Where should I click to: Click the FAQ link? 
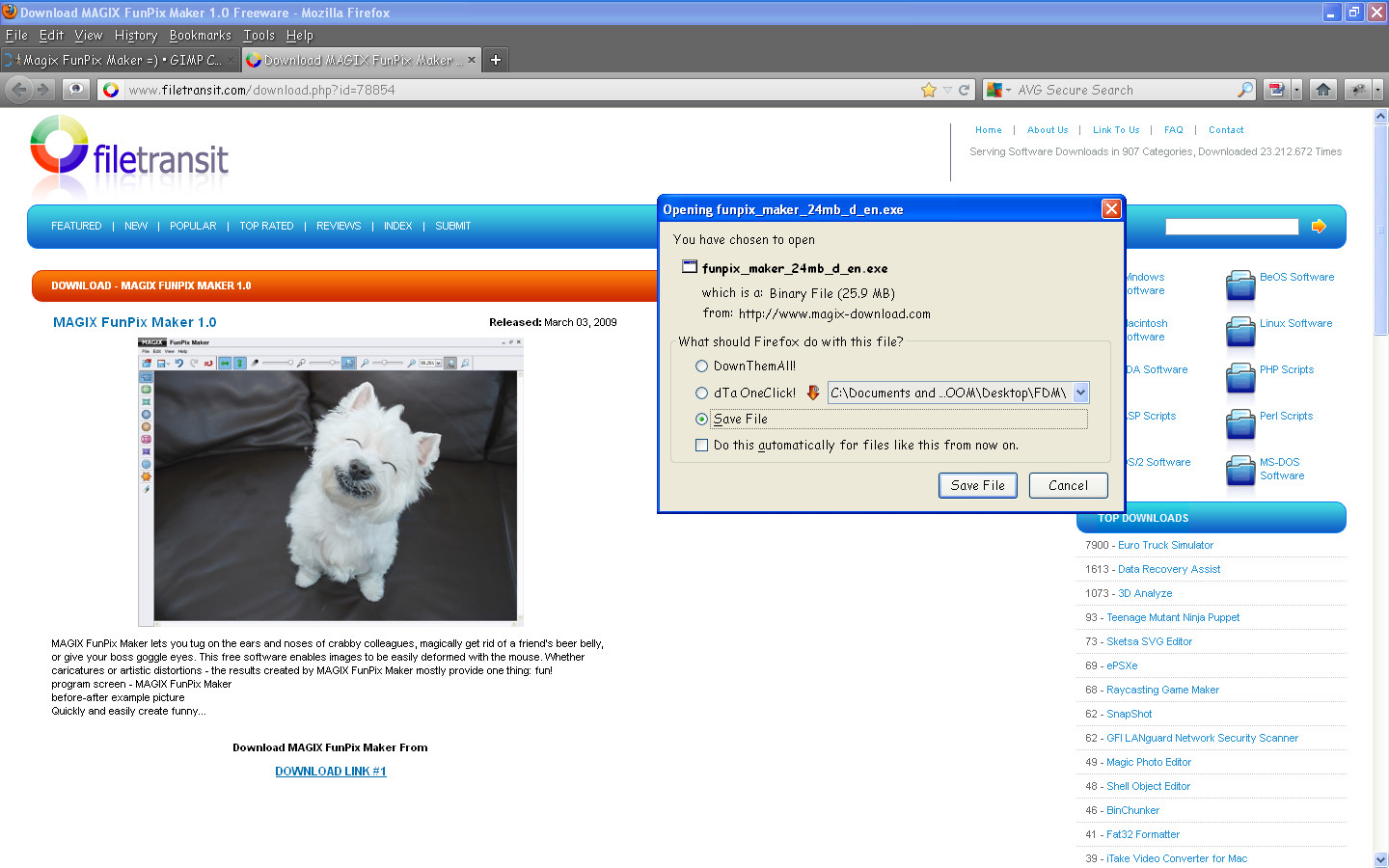[1174, 130]
